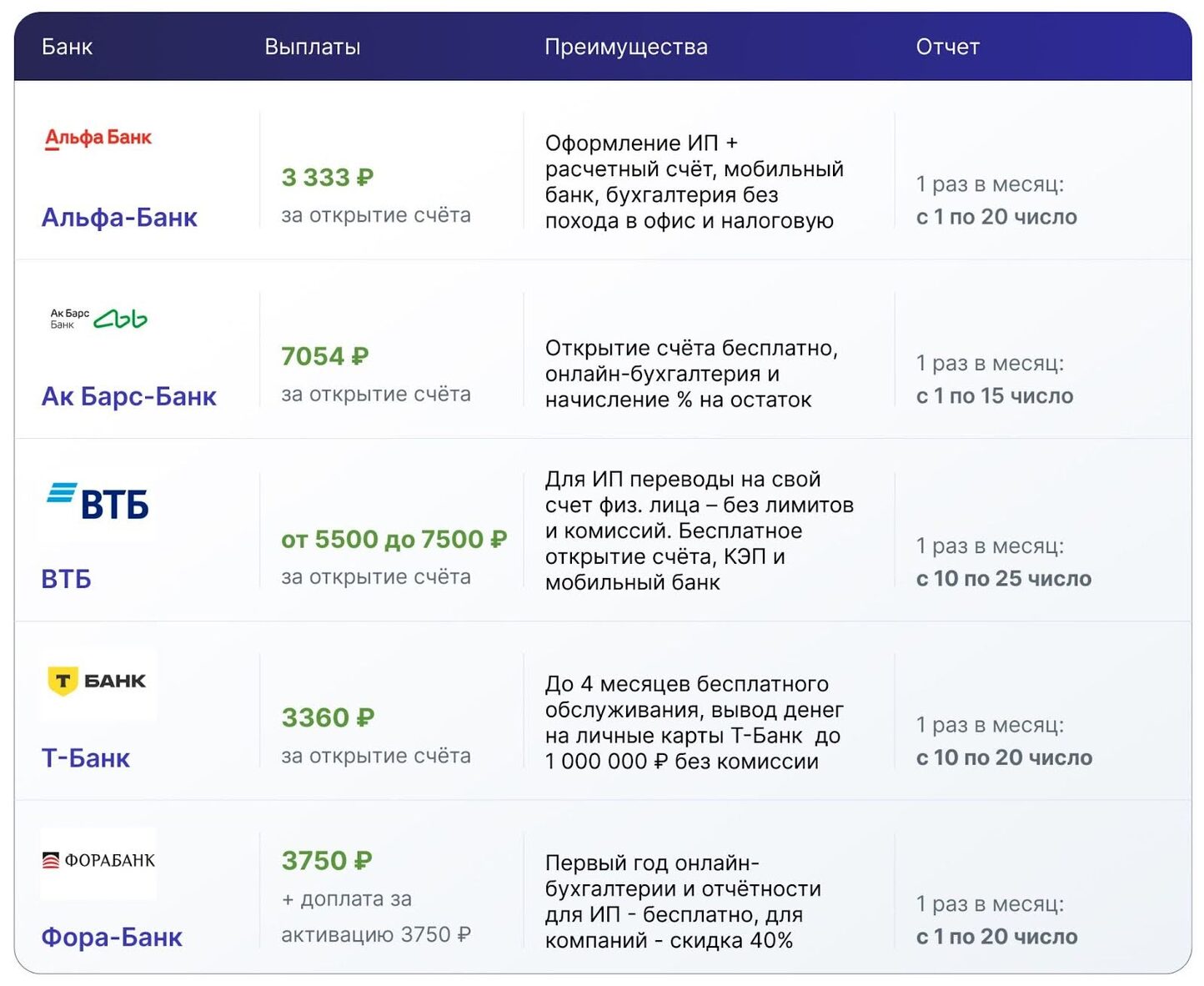Select the 3750 ₽ Fora-Bank payout
This screenshot has width=1204, height=986.
tap(327, 861)
